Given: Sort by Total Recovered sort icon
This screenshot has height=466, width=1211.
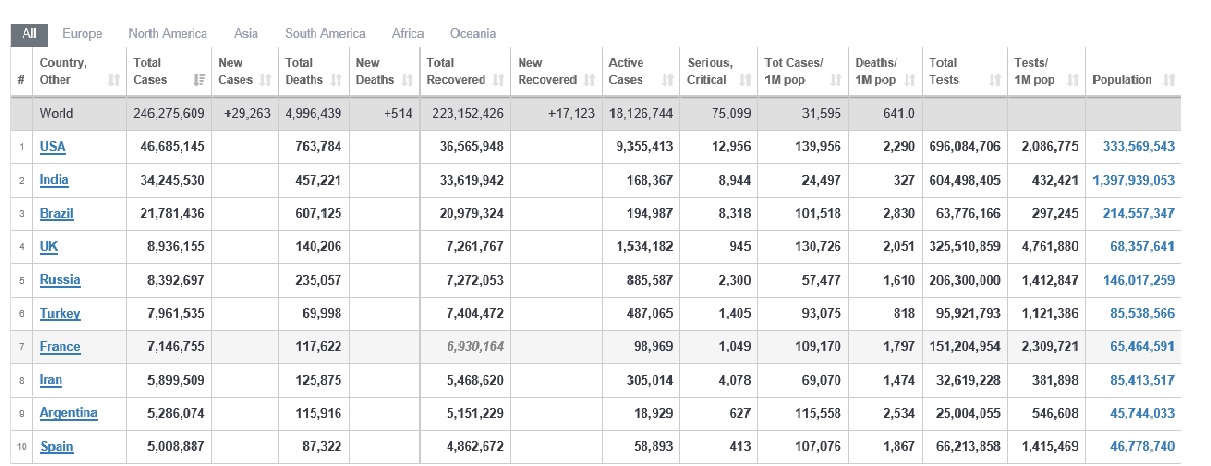Looking at the screenshot, I should click(x=499, y=80).
